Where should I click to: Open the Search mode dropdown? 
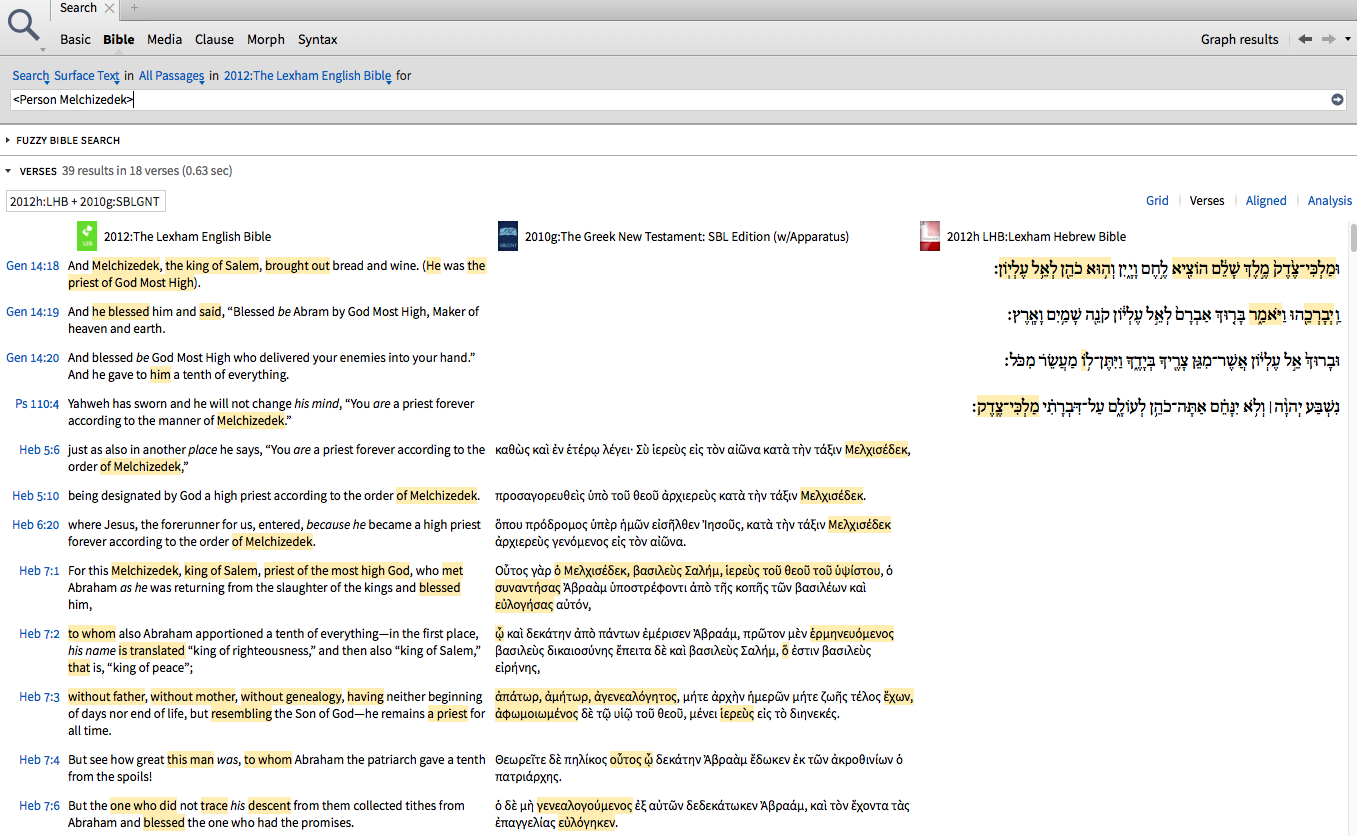31,75
